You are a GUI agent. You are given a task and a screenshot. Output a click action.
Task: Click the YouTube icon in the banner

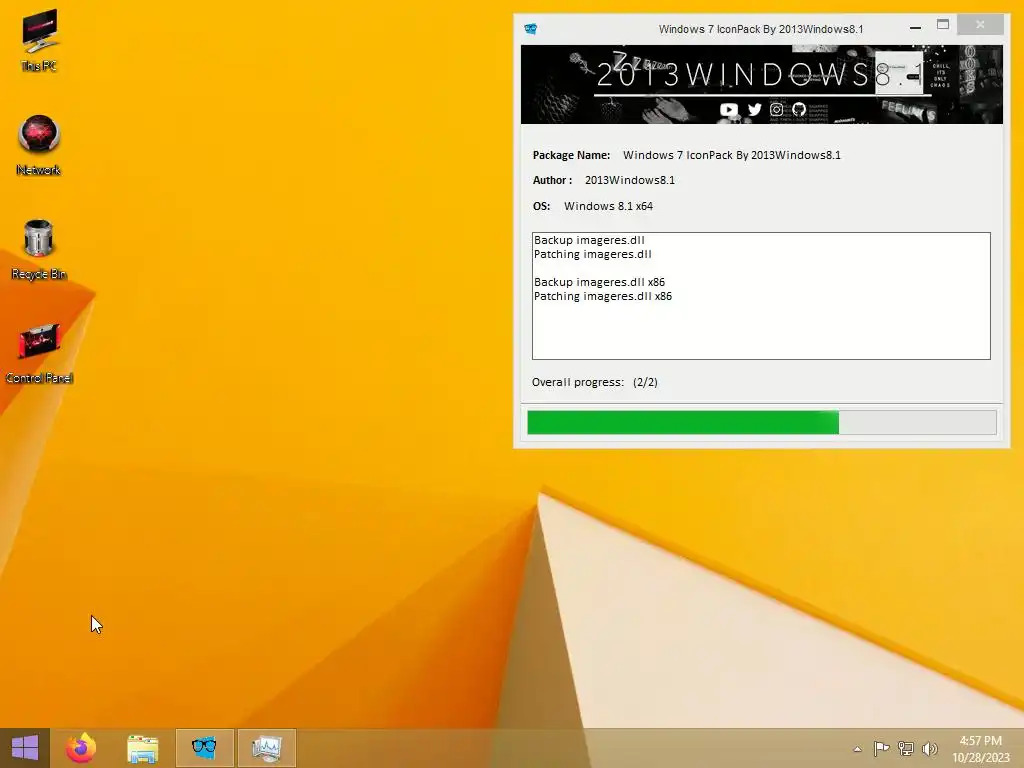coord(729,110)
